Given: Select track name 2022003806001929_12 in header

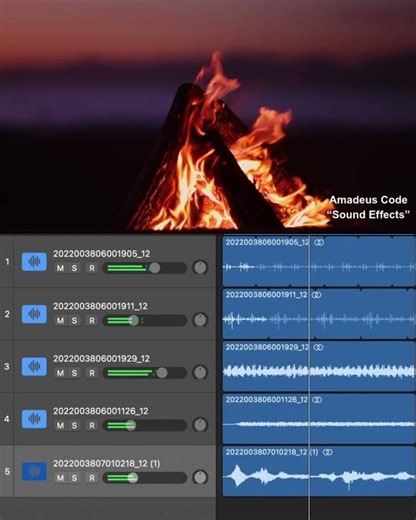Looking at the screenshot, I should 102,359.
